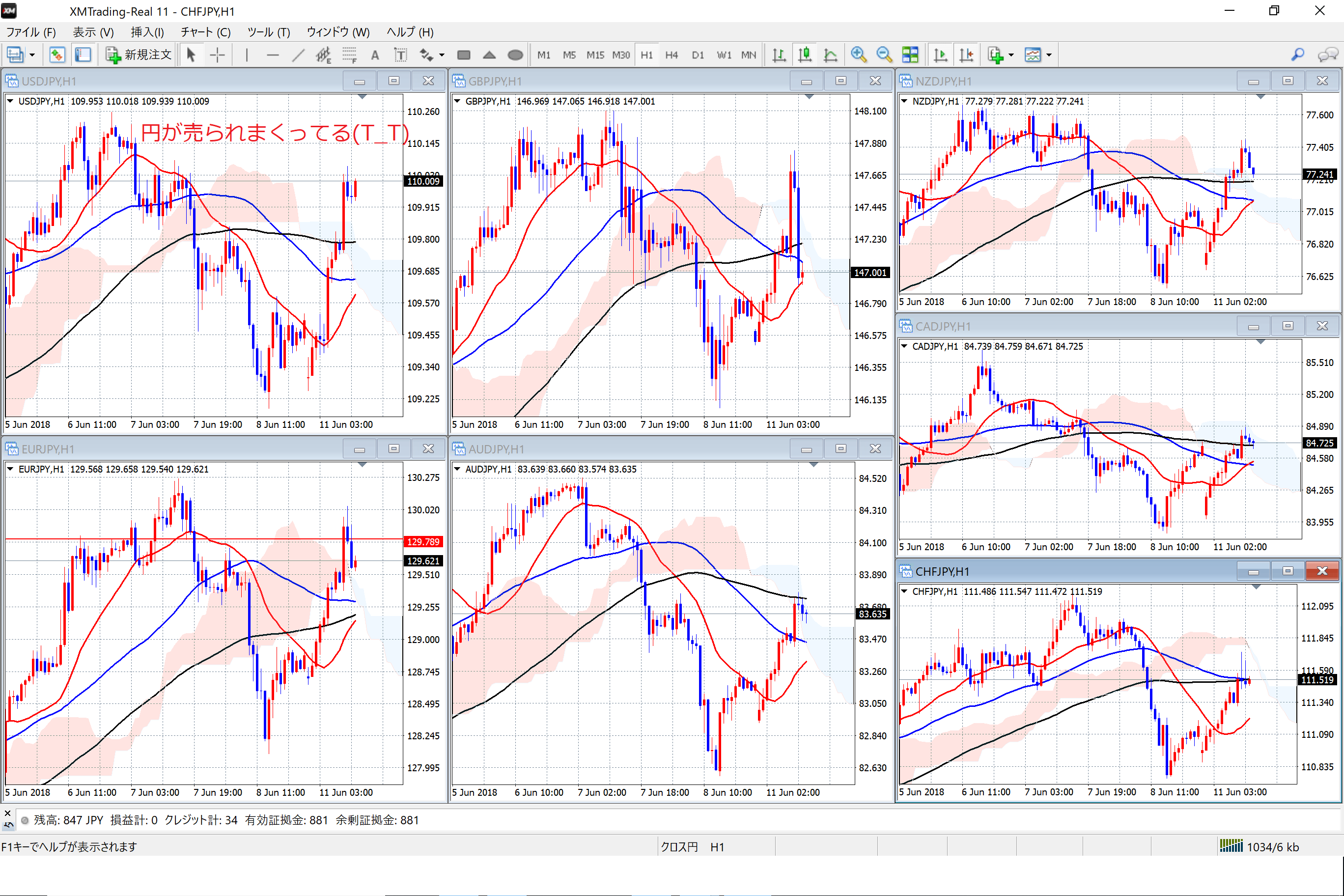Open the templates dropdown arrow
Image resolution: width=1344 pixels, height=896 pixels.
[1049, 56]
